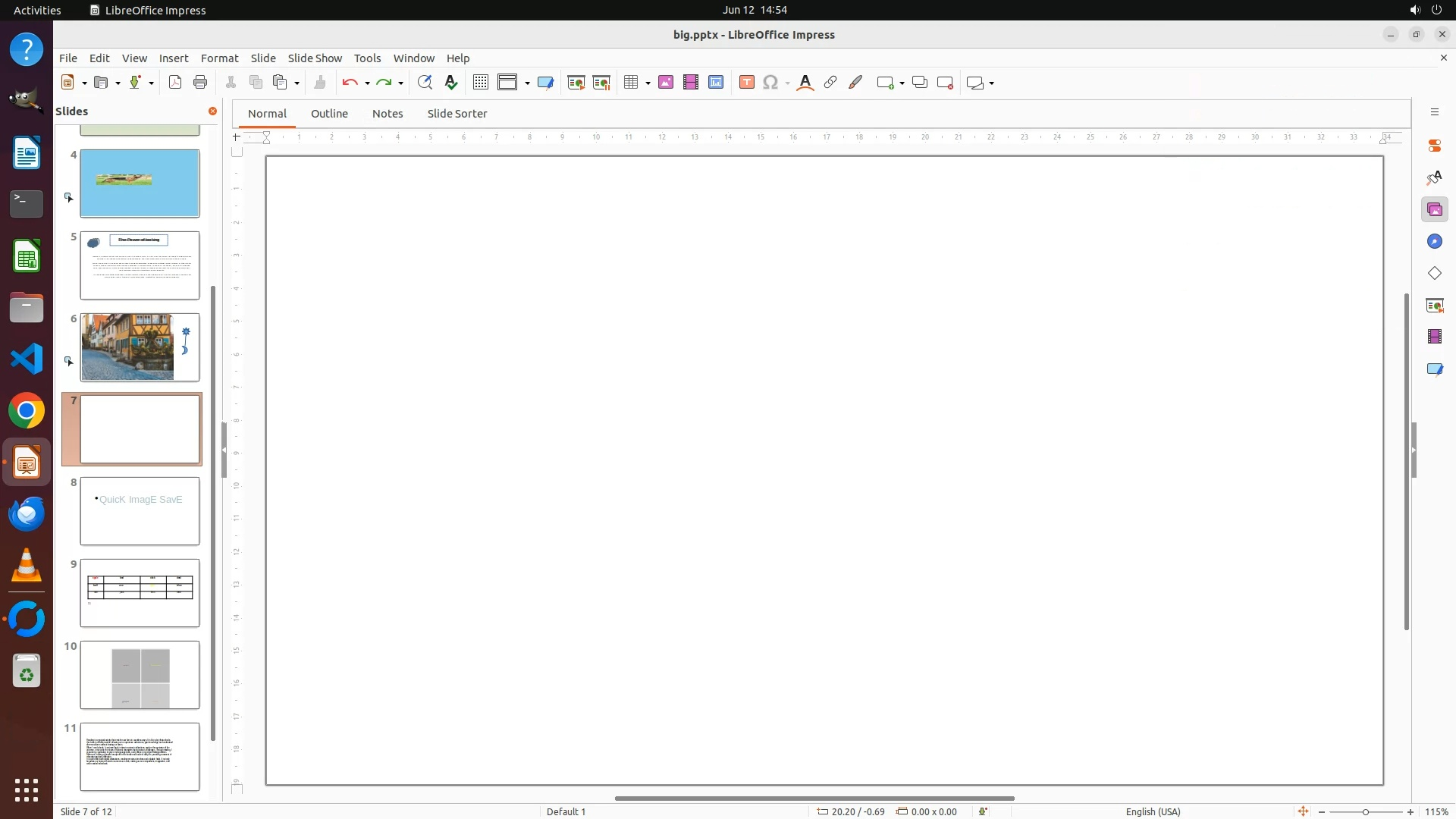Click Insert Special Character omega icon
The height and width of the screenshot is (819, 1456).
point(770,83)
